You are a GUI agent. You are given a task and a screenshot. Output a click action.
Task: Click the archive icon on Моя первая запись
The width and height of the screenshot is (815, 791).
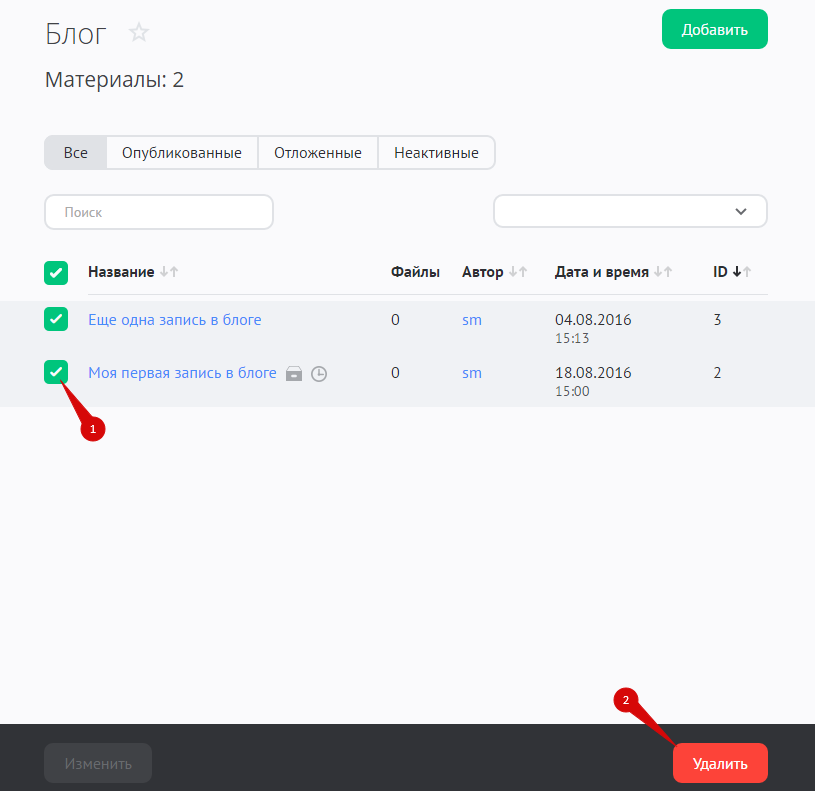[294, 374]
